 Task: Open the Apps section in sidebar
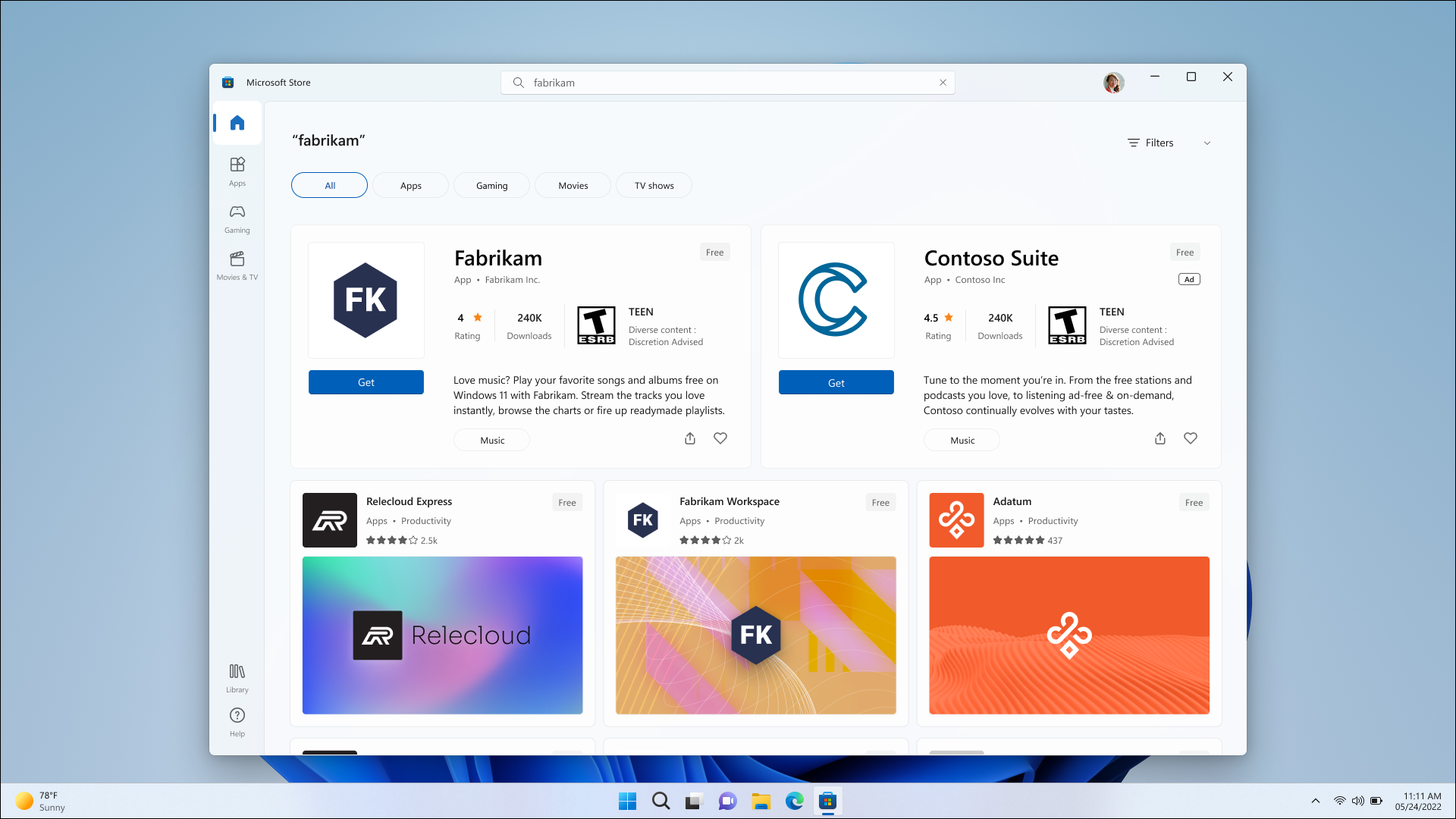[237, 170]
